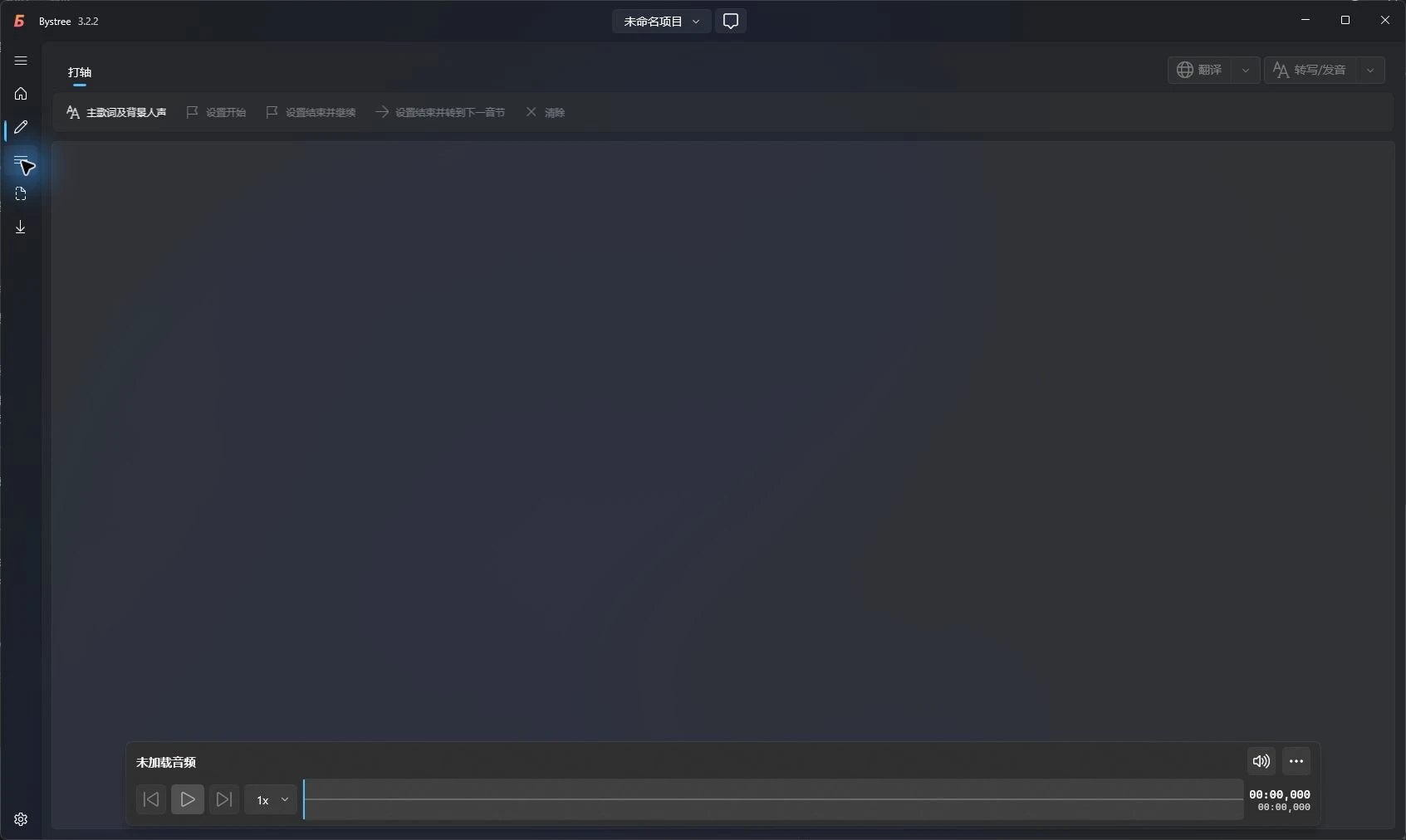Skip to the next track
This screenshot has height=840, width=1406.
click(224, 799)
